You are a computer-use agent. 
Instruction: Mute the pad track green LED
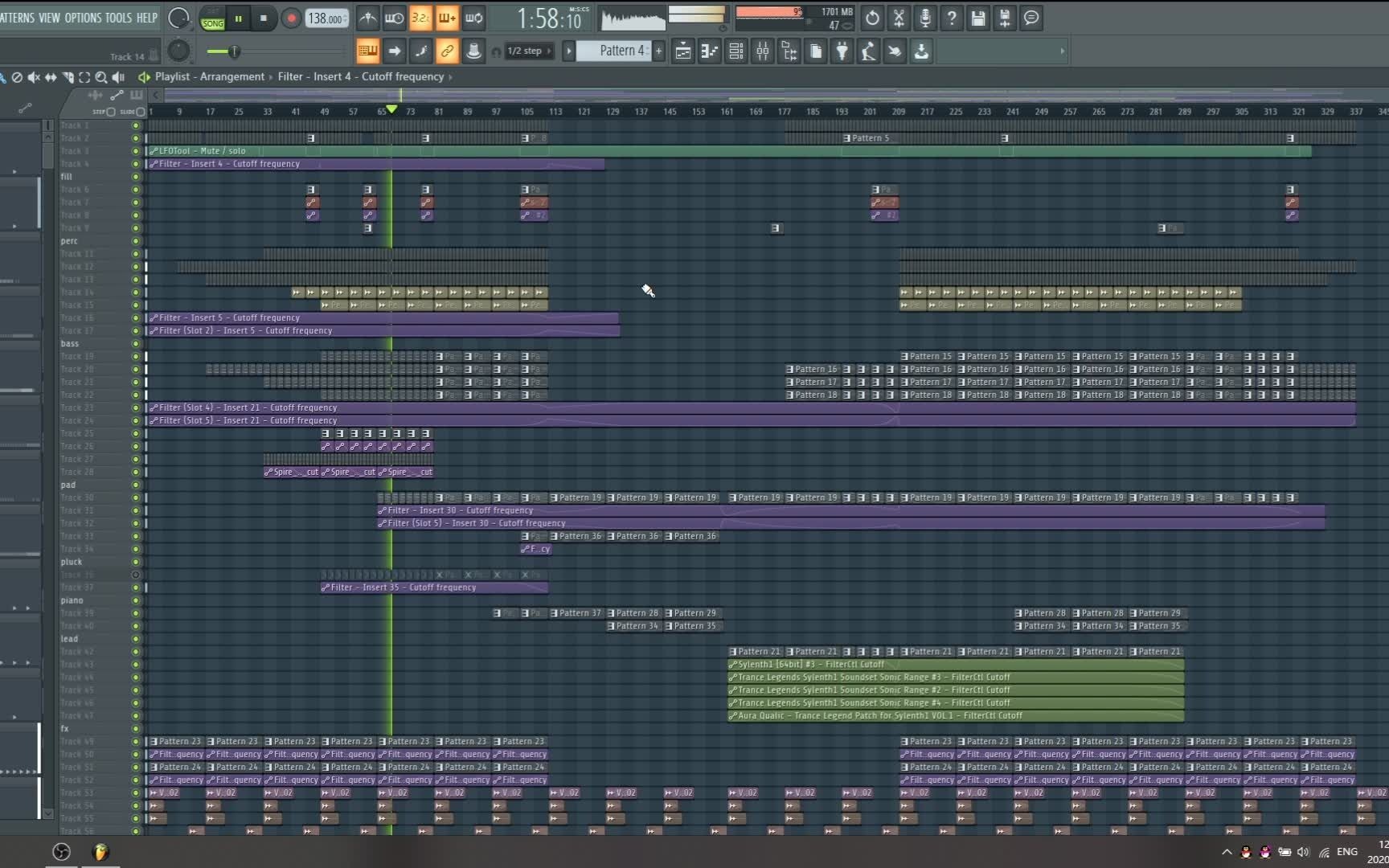[x=135, y=485]
